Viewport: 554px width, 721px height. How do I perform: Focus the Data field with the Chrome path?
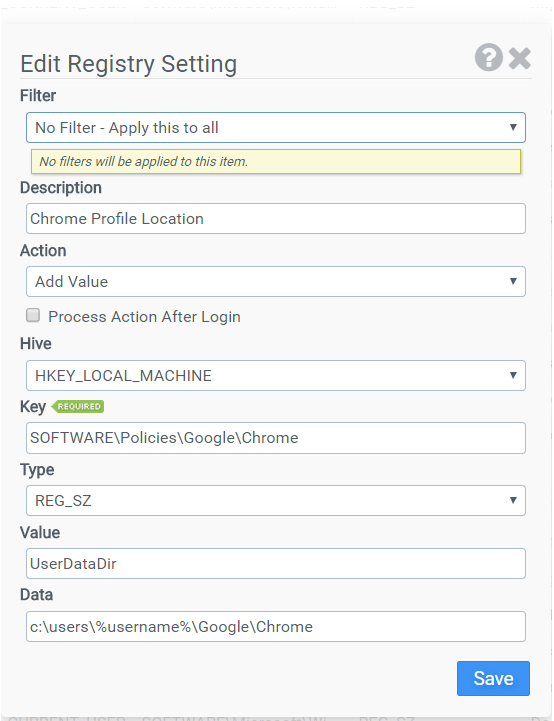pyautogui.click(x=275, y=626)
